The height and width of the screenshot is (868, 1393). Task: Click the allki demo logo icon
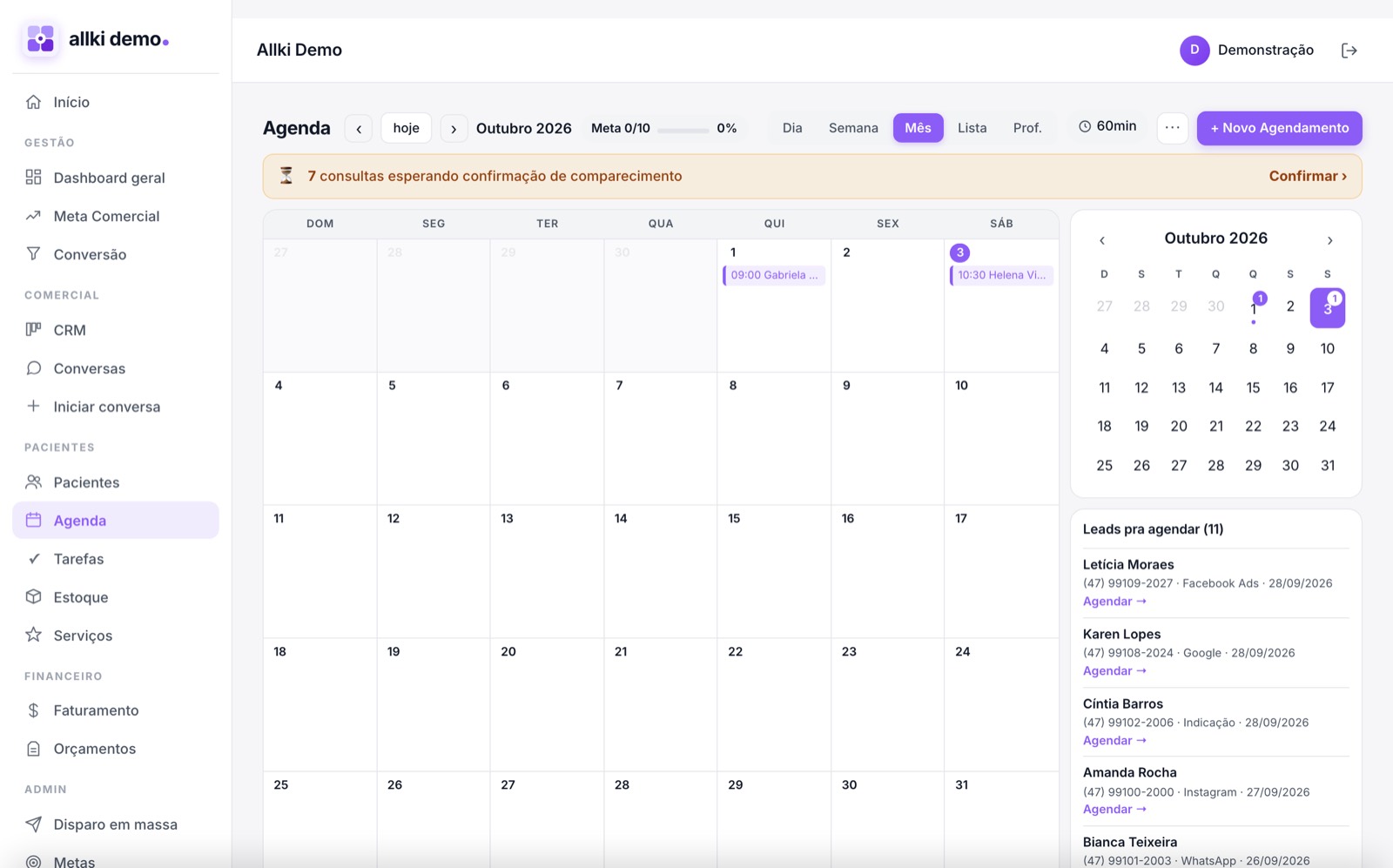40,39
